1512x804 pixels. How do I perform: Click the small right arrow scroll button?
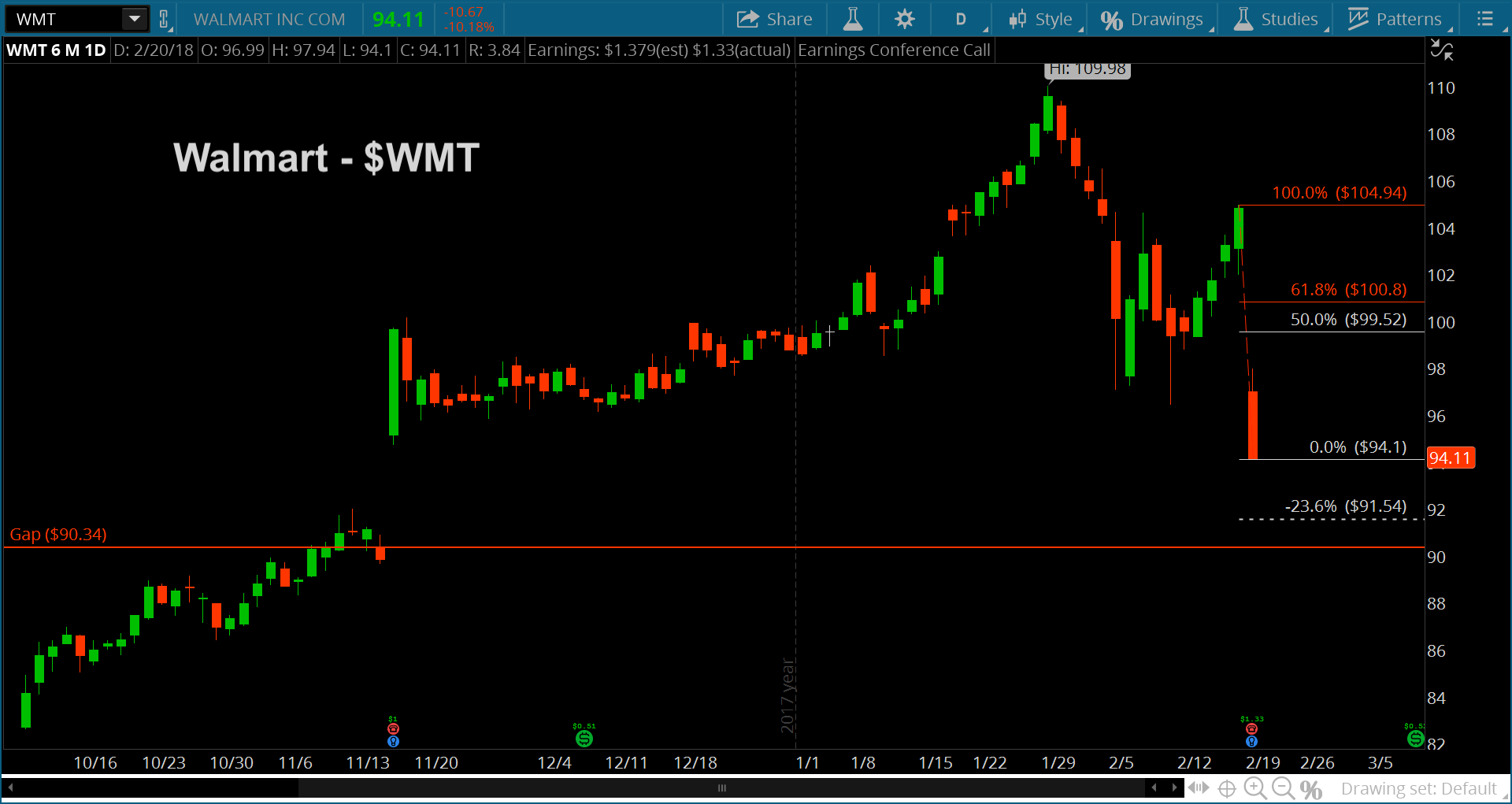tap(1174, 787)
